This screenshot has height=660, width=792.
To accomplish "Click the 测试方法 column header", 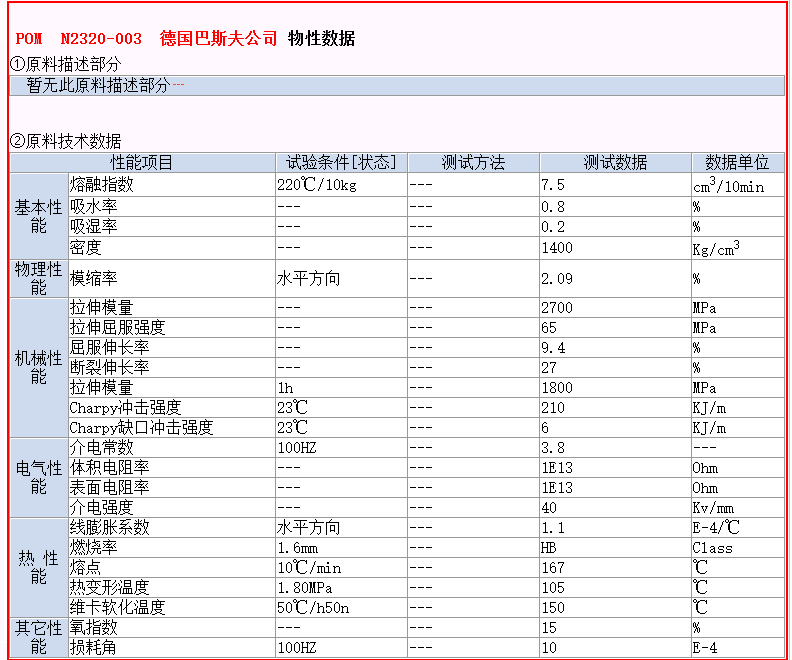I will click(473, 163).
